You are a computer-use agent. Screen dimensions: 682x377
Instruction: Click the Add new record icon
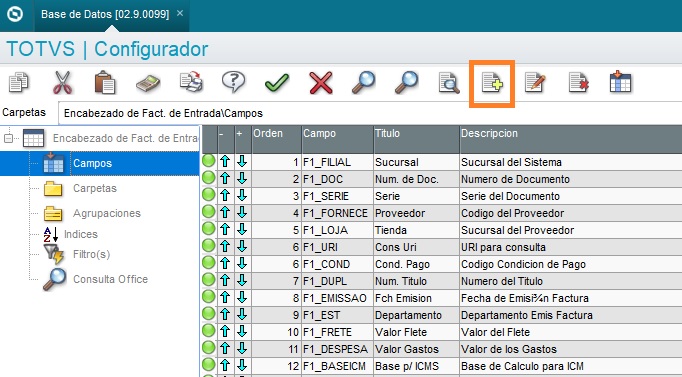pyautogui.click(x=492, y=83)
